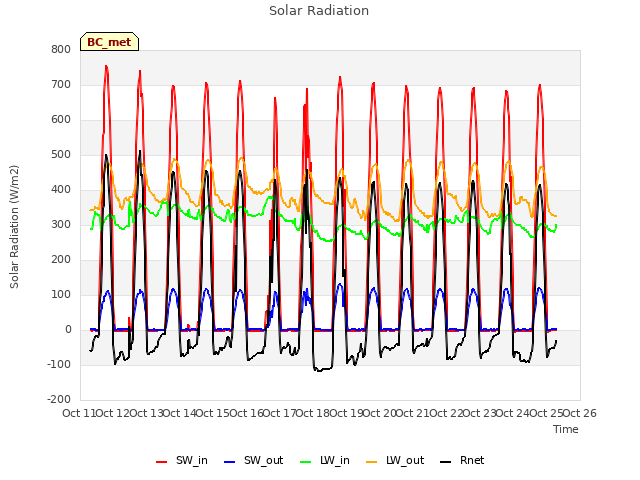The image size is (640, 480).
Task: Click the 0 y-axis tick label
Action: click(x=68, y=330)
